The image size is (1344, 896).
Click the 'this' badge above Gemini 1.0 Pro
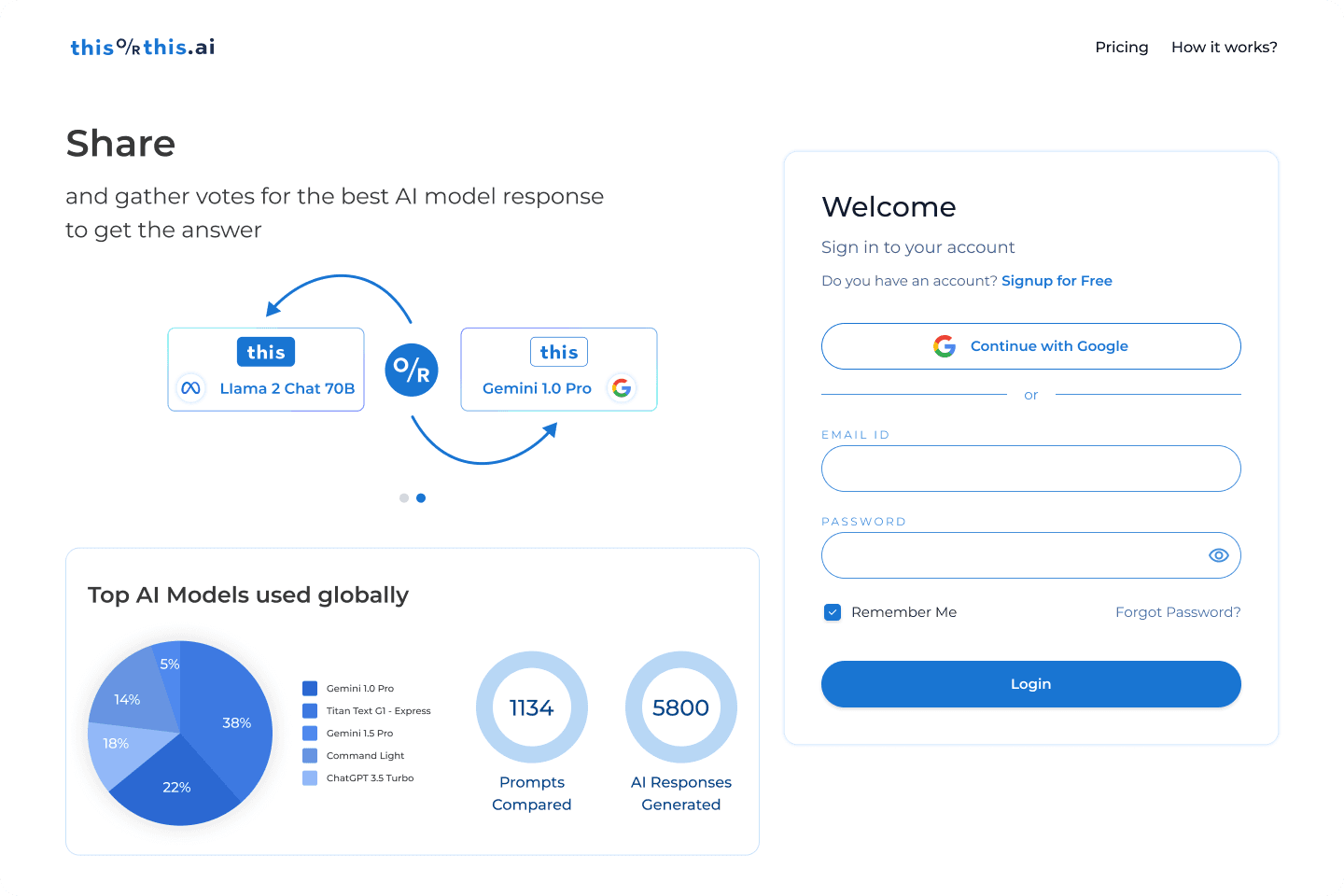click(x=559, y=352)
